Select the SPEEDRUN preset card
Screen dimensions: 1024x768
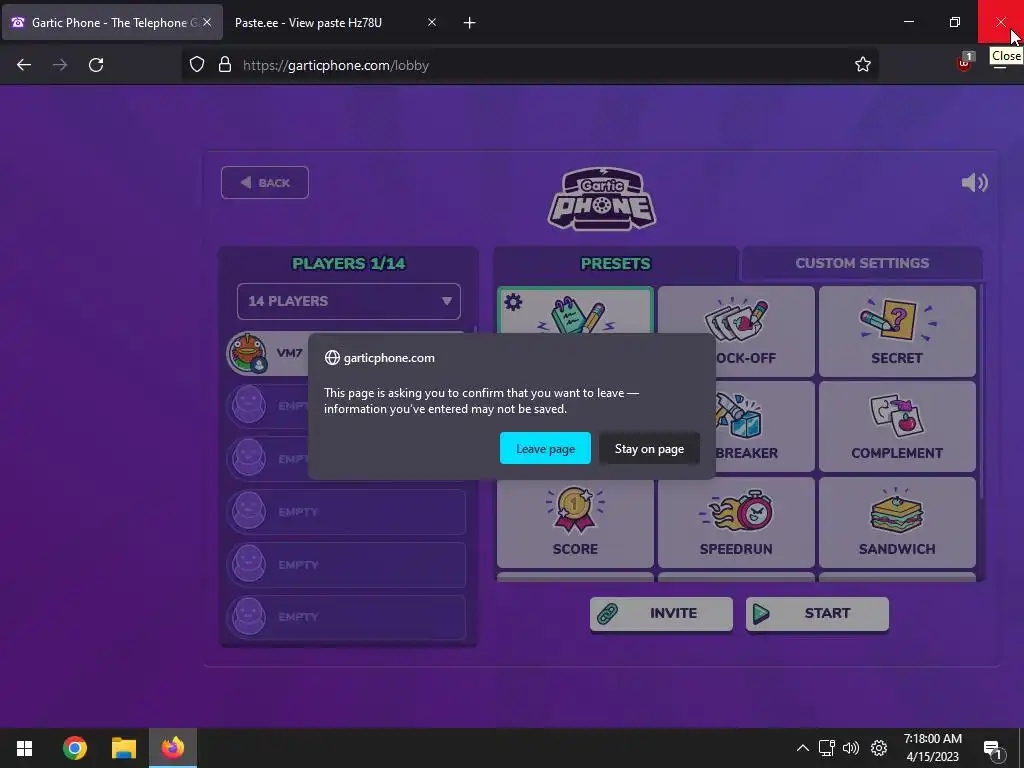tap(736, 522)
